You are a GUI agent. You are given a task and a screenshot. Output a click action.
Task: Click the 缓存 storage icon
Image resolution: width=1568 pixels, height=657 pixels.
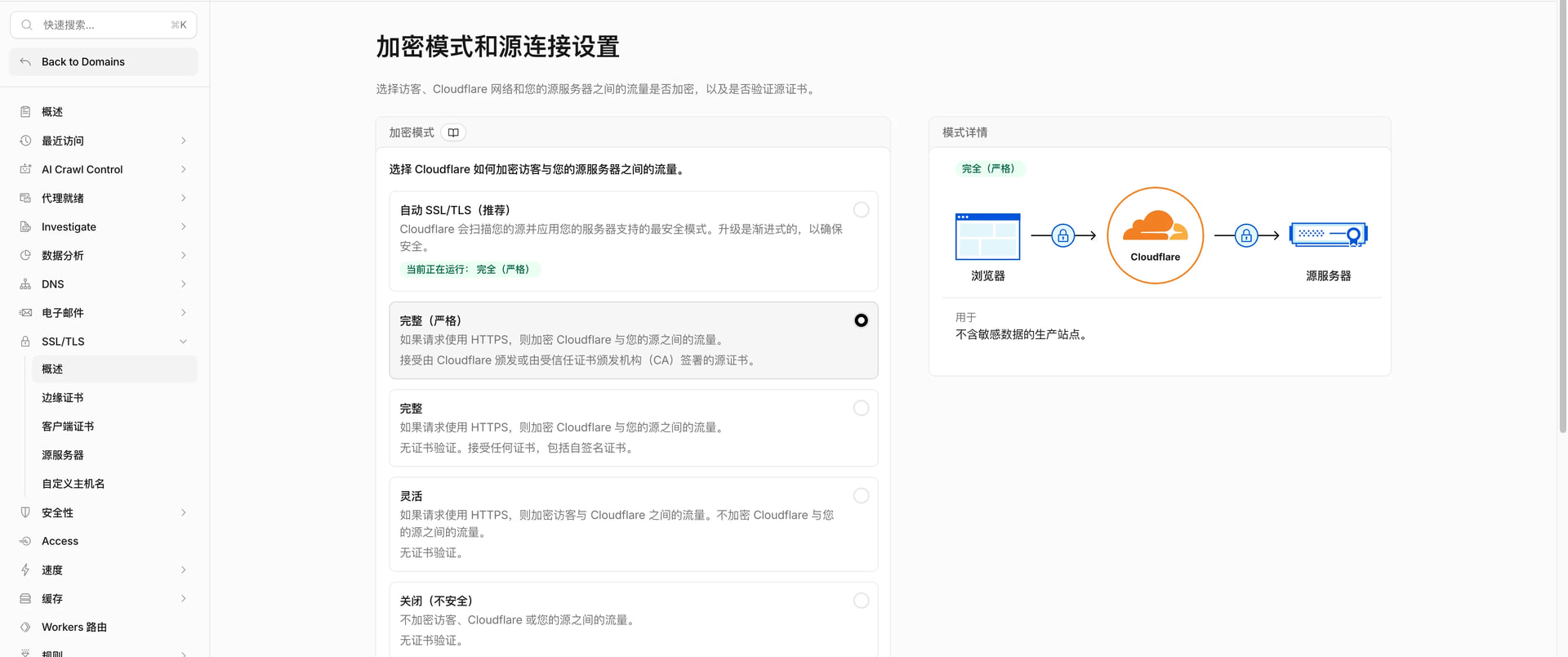[x=25, y=598]
